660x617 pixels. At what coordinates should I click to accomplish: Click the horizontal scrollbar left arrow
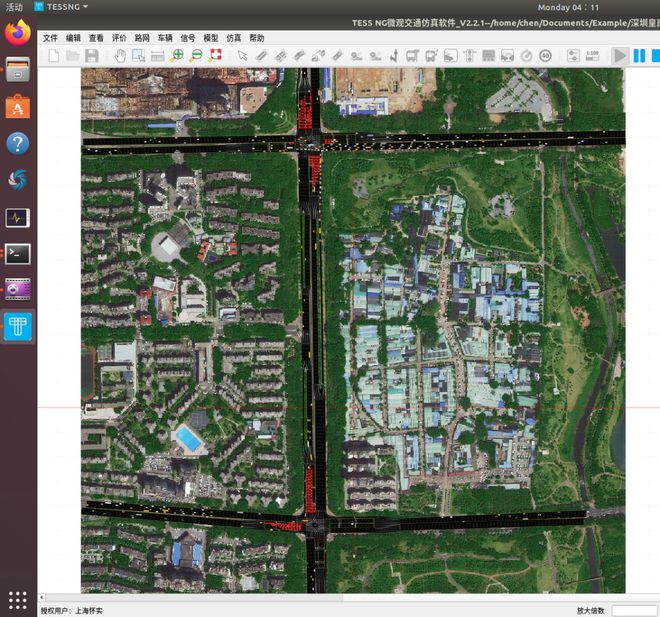(42, 597)
